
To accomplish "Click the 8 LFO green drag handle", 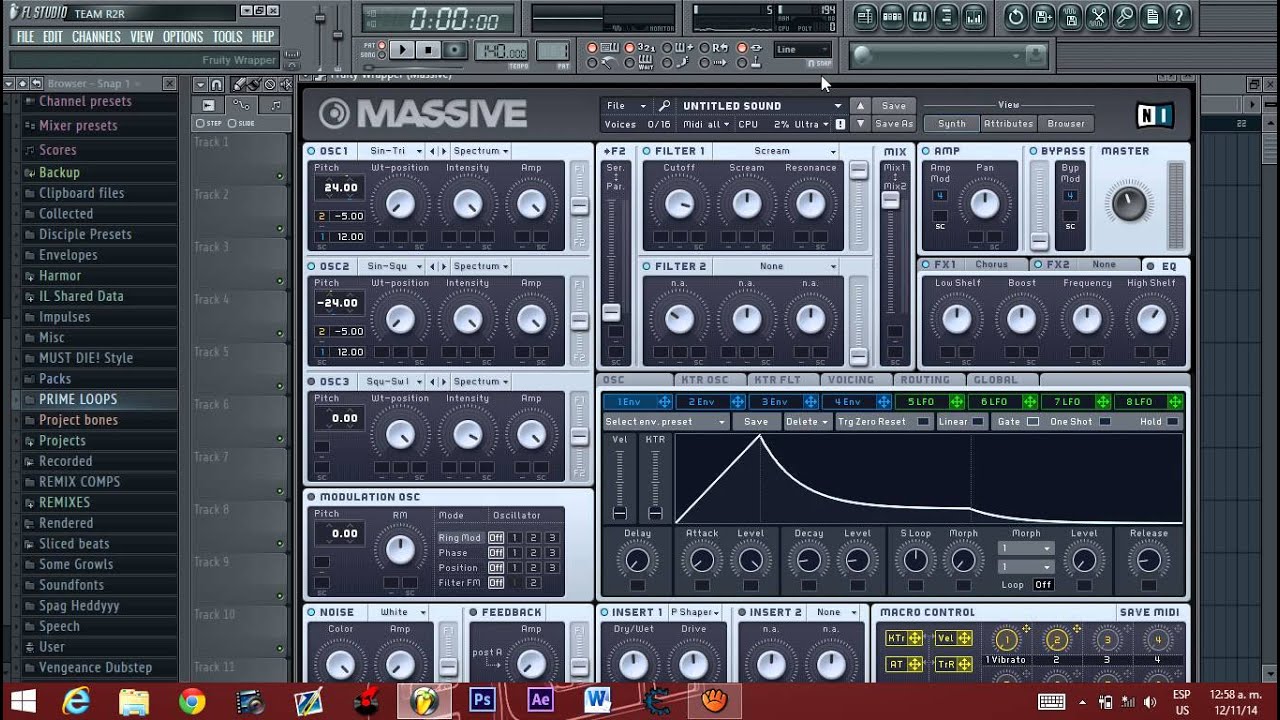I will click(1176, 402).
